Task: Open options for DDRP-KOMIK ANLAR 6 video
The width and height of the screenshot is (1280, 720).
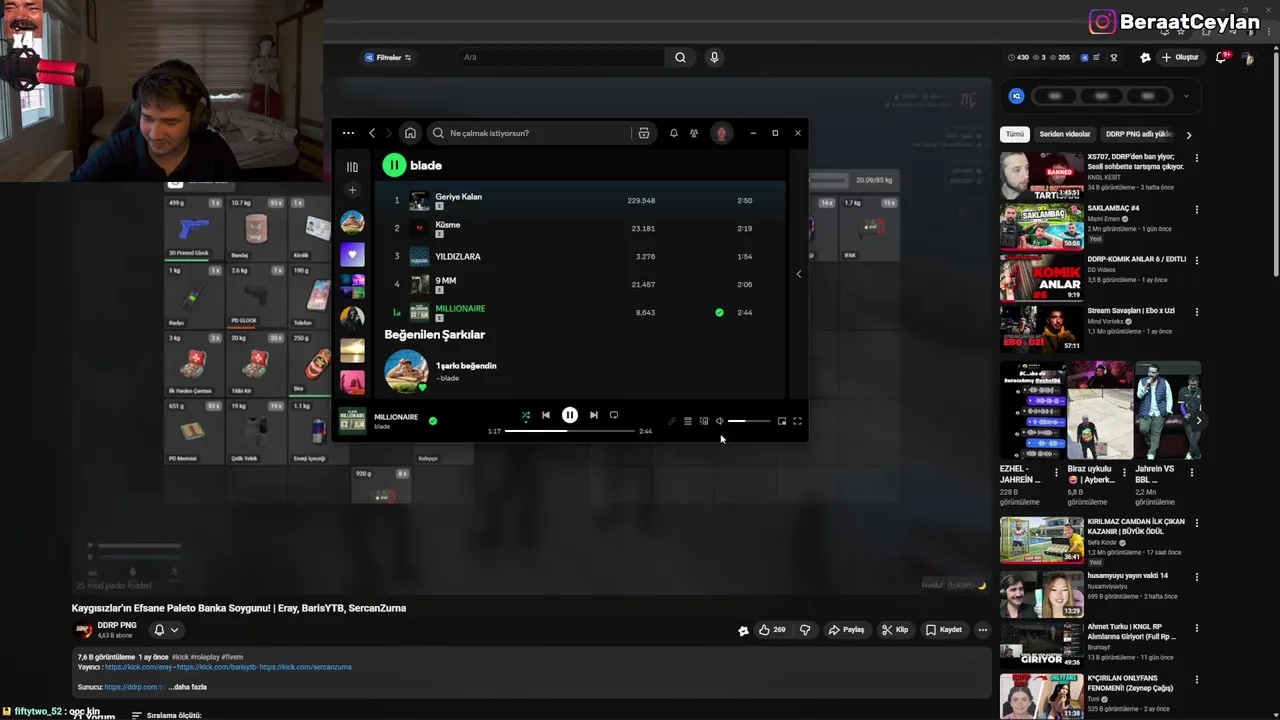Action: [1196, 260]
